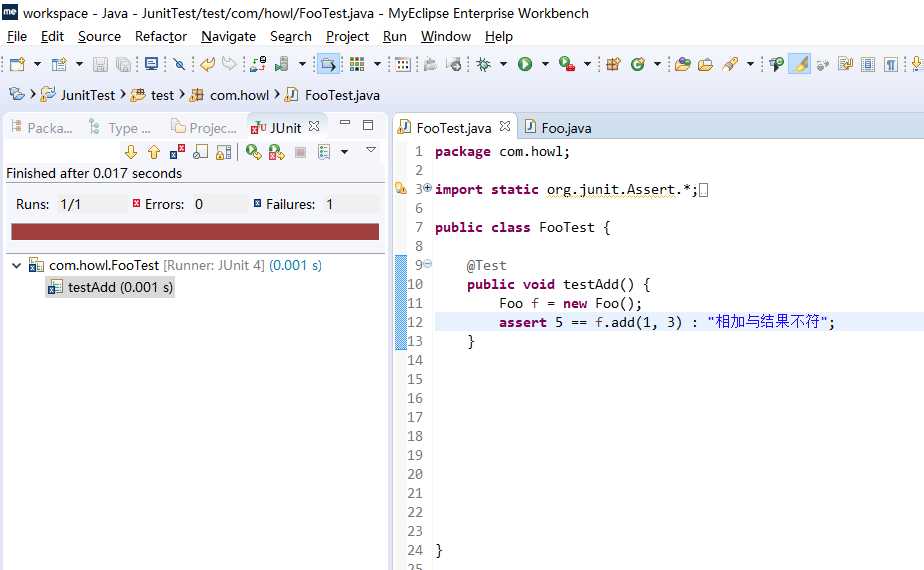Screen dimensions: 924x570
Task: Click the Search flashlight icon
Action: 731,64
